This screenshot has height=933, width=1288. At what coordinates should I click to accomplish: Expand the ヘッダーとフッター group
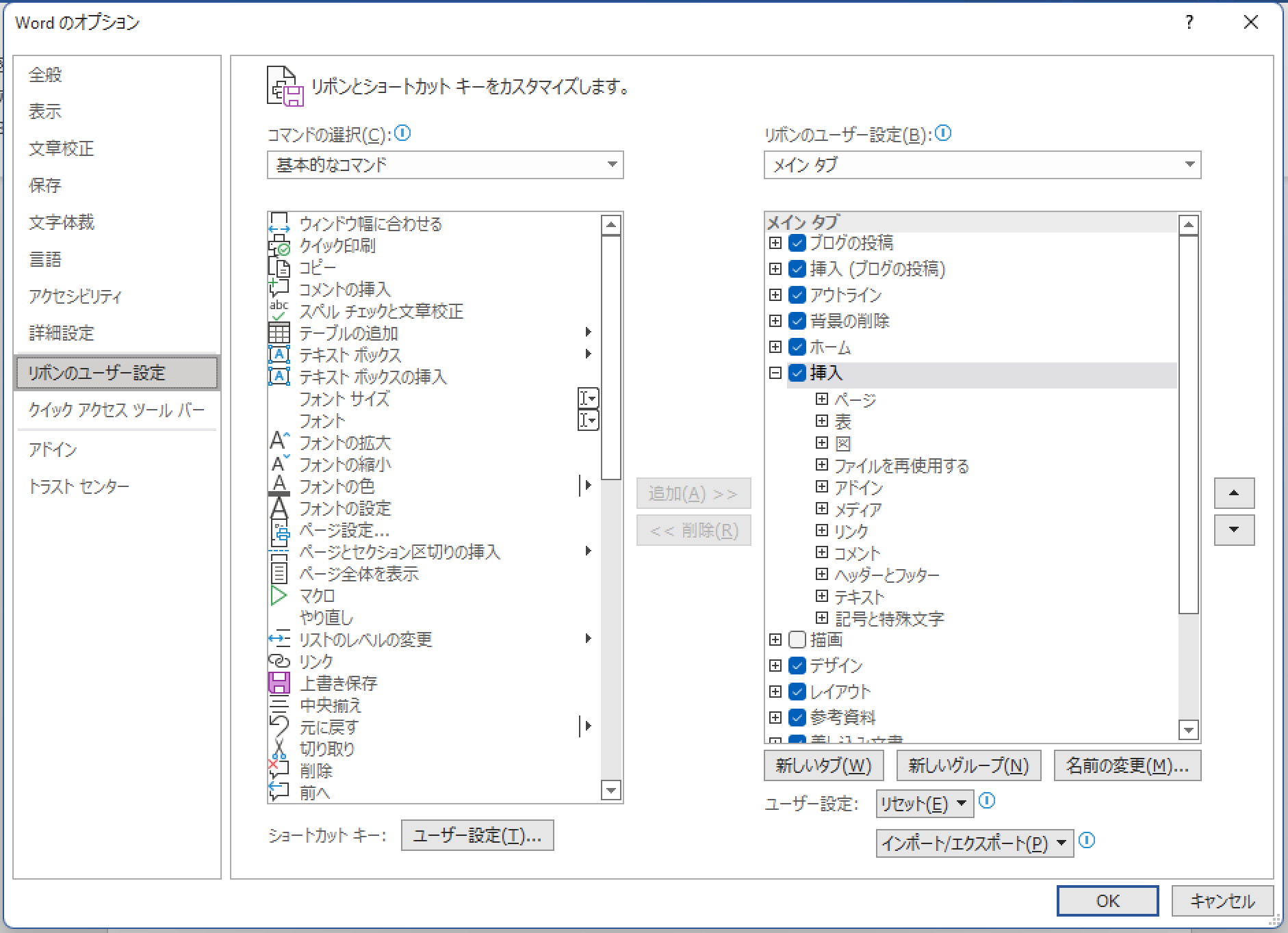(x=822, y=574)
